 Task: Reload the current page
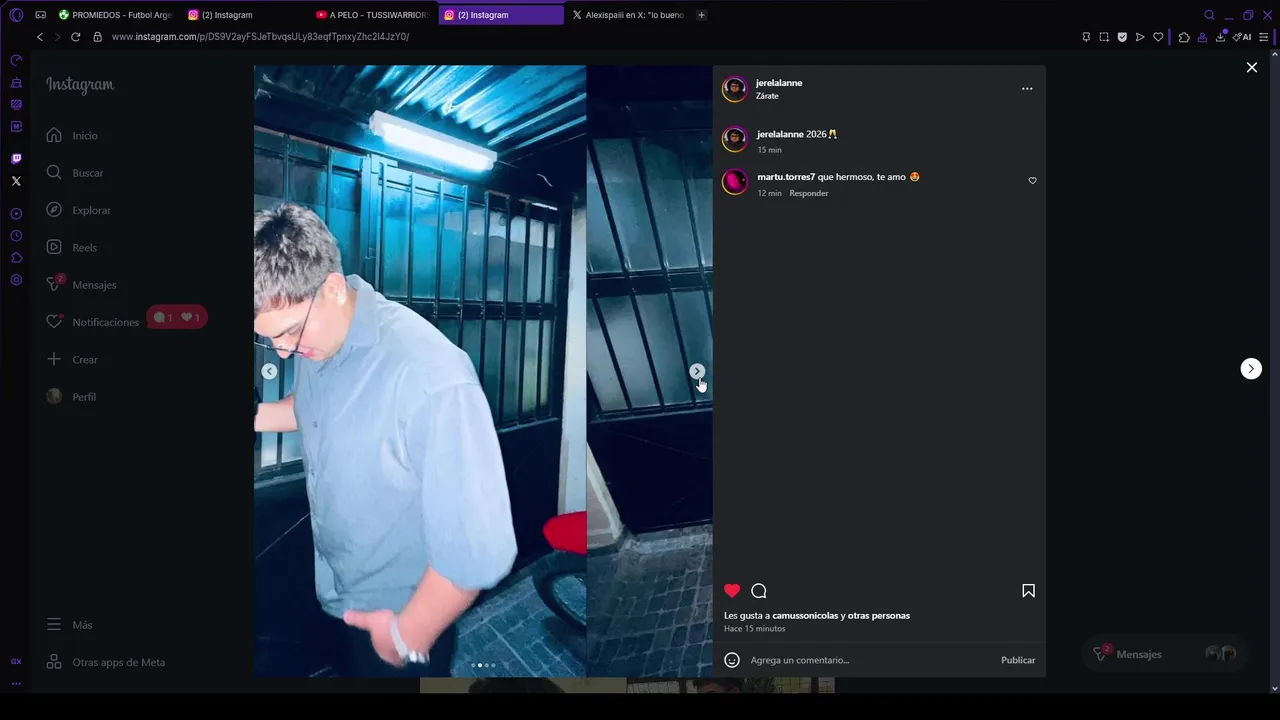[x=75, y=37]
